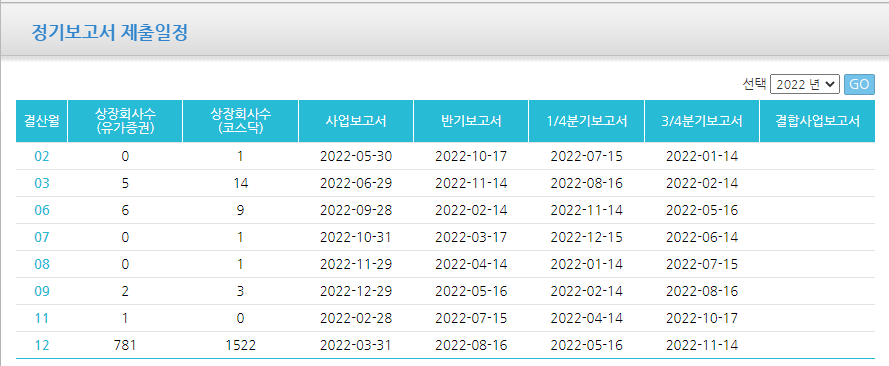Click the 사업보고서 column header

click(x=356, y=121)
